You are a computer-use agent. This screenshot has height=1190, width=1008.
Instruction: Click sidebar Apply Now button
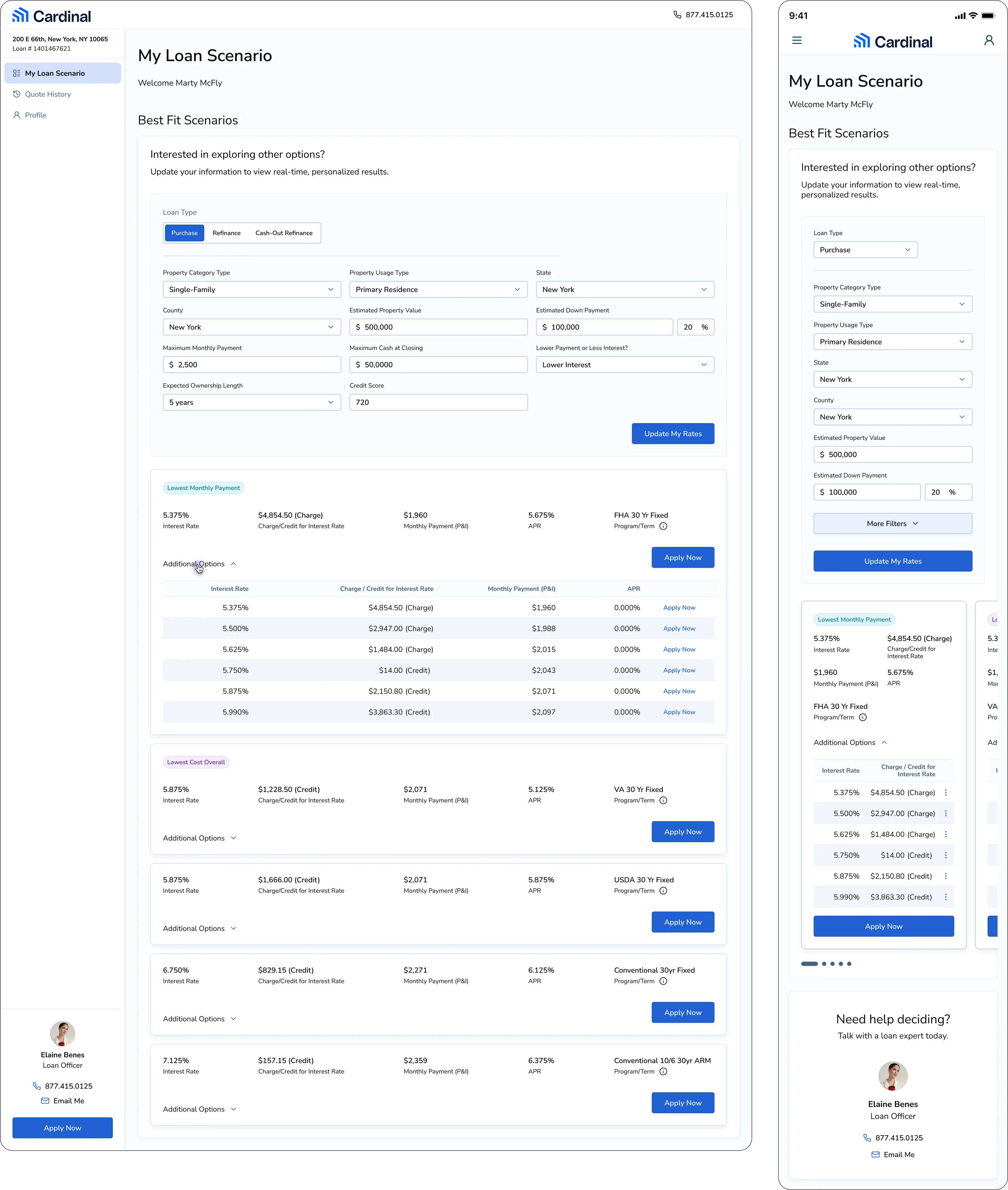click(63, 1128)
